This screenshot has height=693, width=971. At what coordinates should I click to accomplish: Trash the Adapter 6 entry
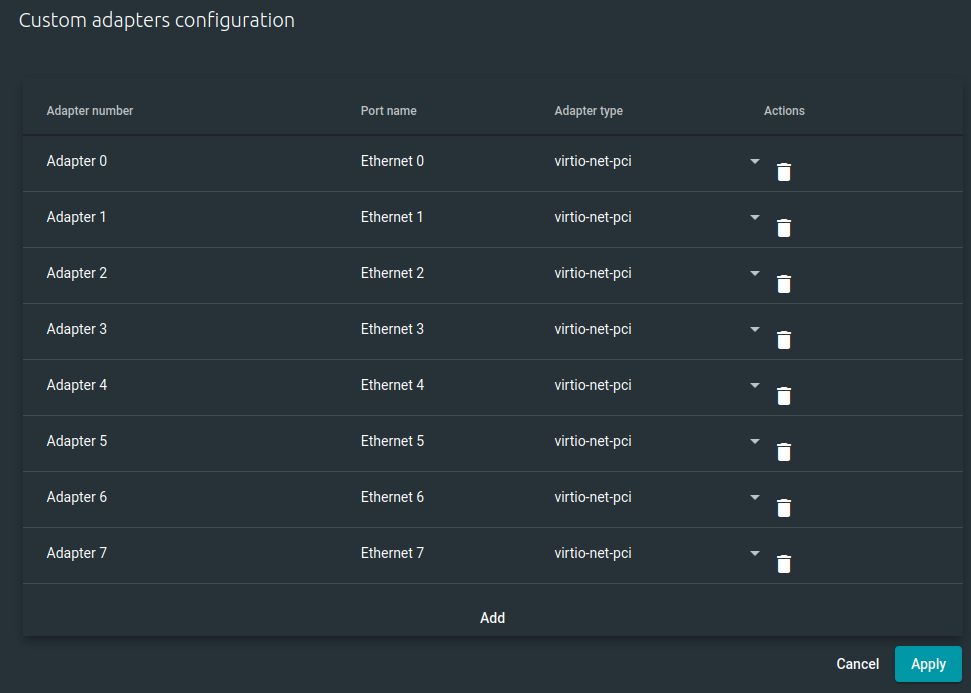click(x=784, y=508)
